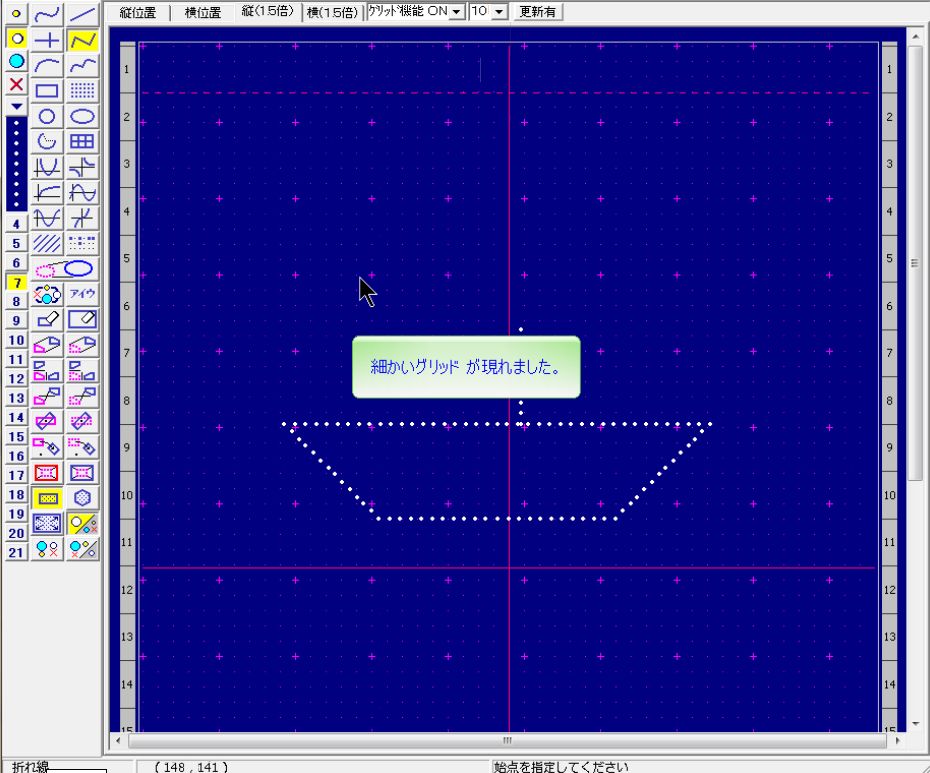Expand the dot spacing arrow below red X
The height and width of the screenshot is (773, 930).
click(16, 105)
